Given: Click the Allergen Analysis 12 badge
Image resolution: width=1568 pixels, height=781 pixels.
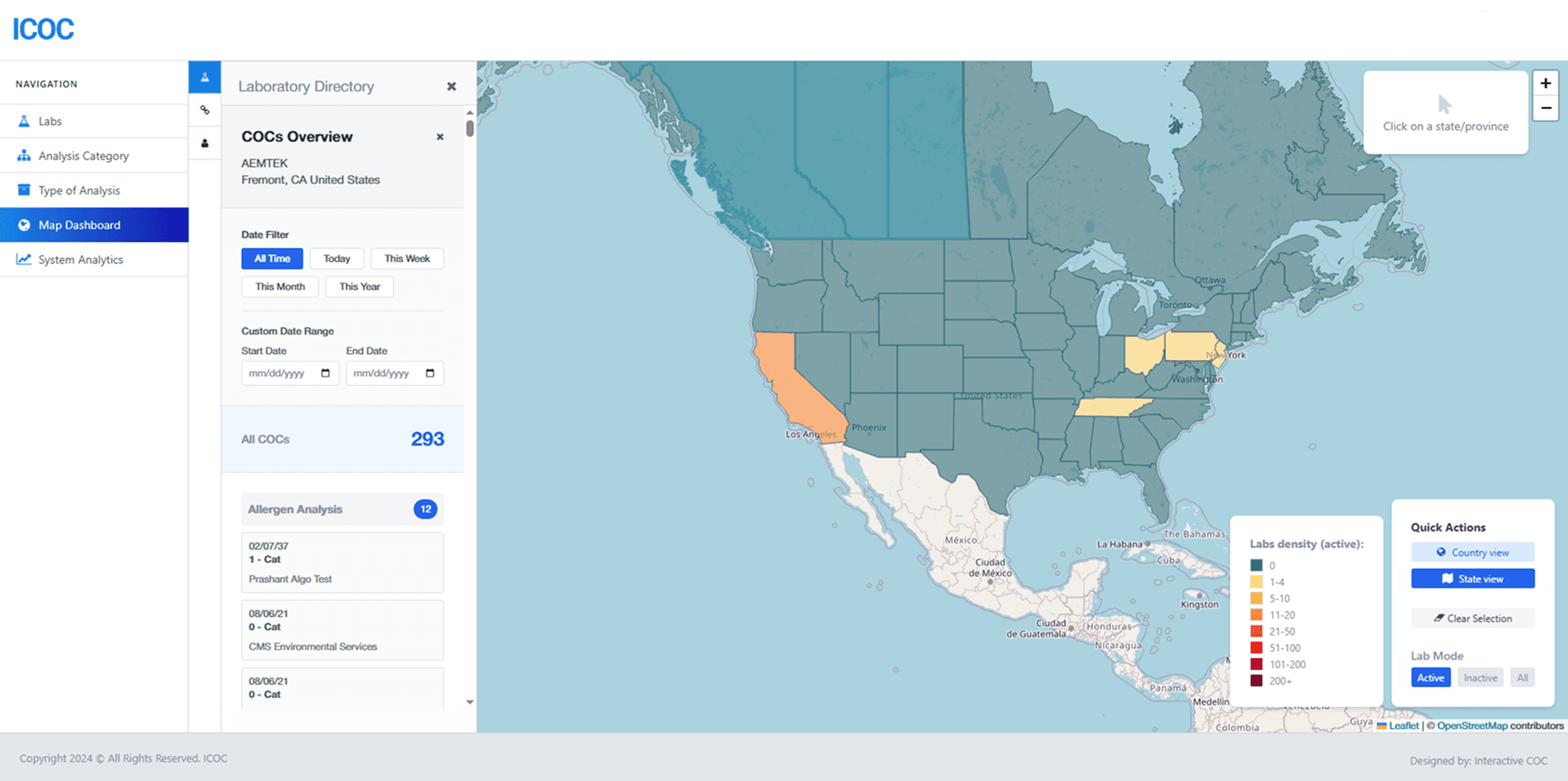Looking at the screenshot, I should tap(425, 509).
